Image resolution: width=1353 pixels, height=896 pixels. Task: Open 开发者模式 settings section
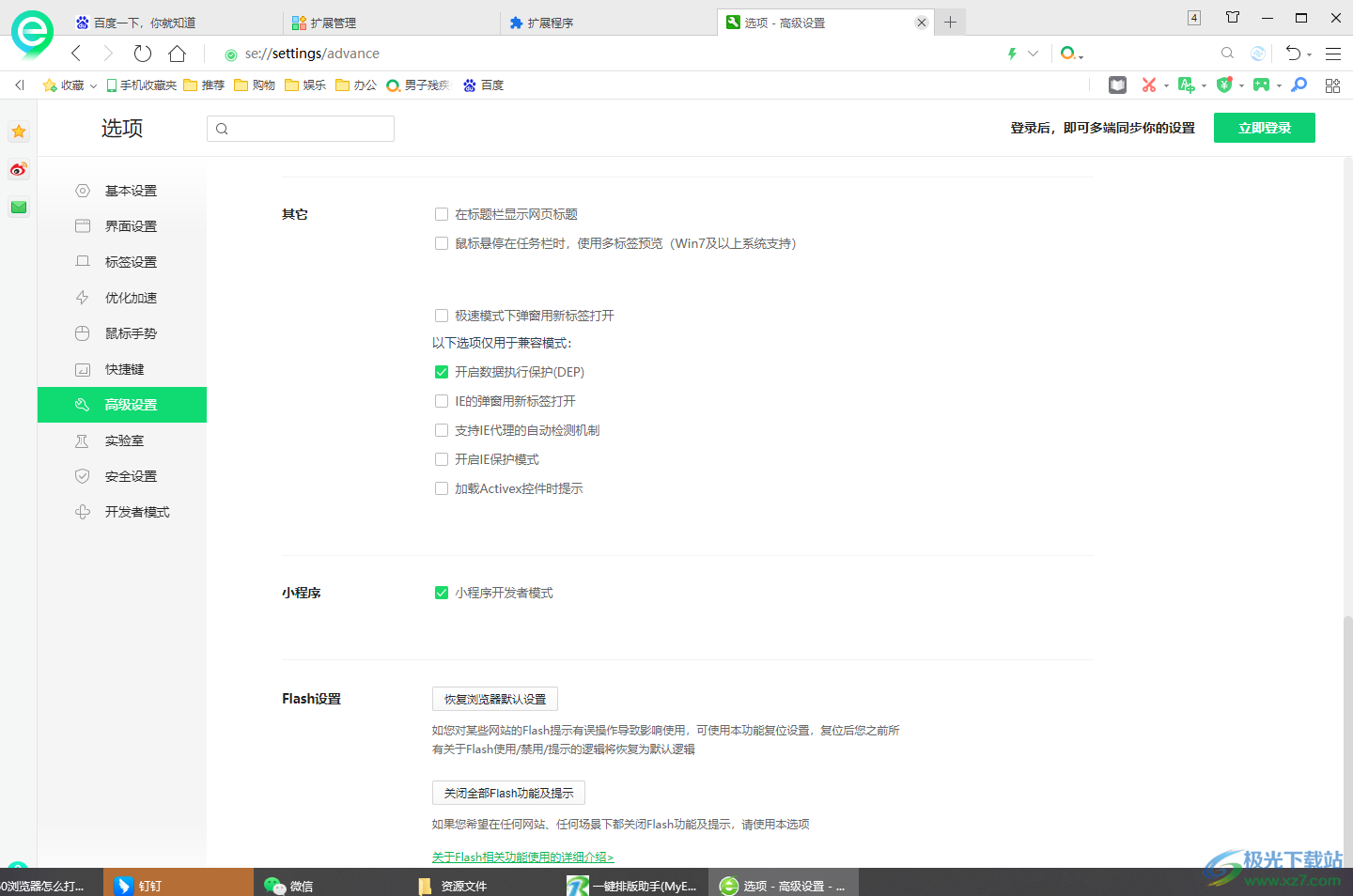(x=122, y=512)
